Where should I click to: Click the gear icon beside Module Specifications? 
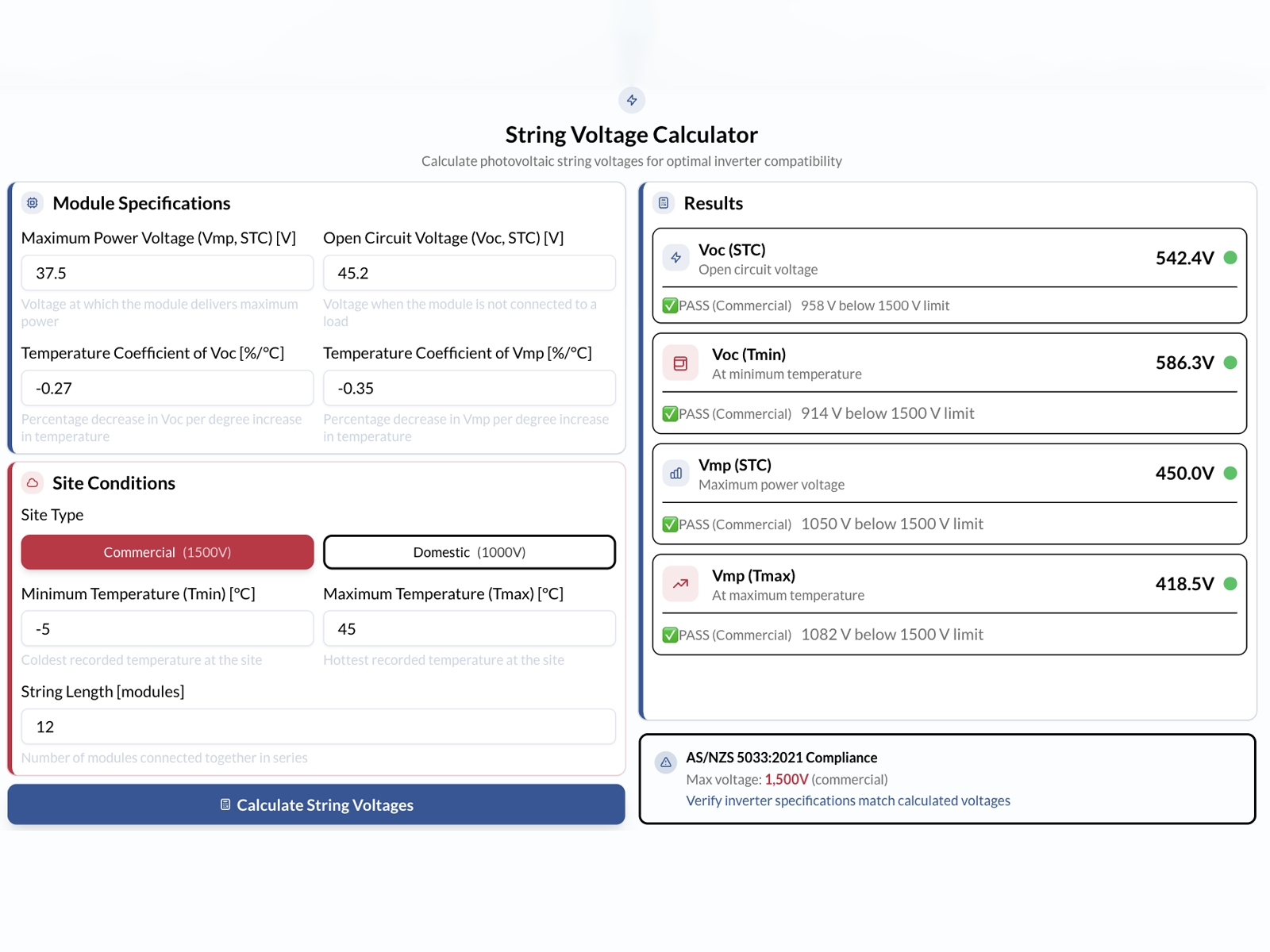point(32,203)
